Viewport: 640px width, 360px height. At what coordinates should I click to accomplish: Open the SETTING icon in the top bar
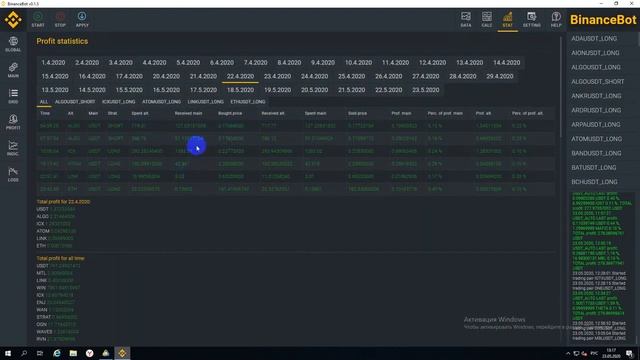(531, 19)
